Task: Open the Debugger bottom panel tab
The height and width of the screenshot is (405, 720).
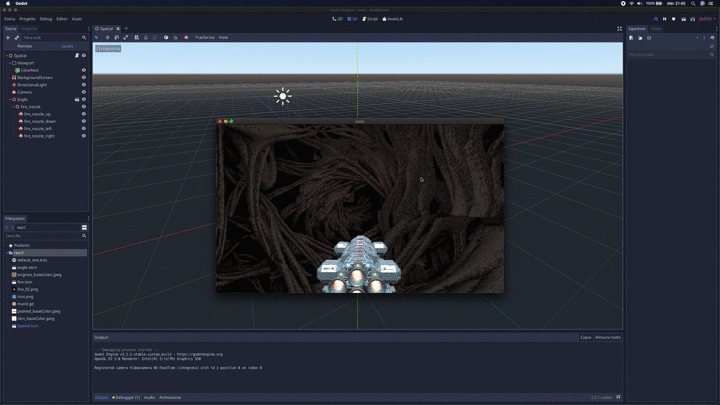Action: pyautogui.click(x=126, y=398)
